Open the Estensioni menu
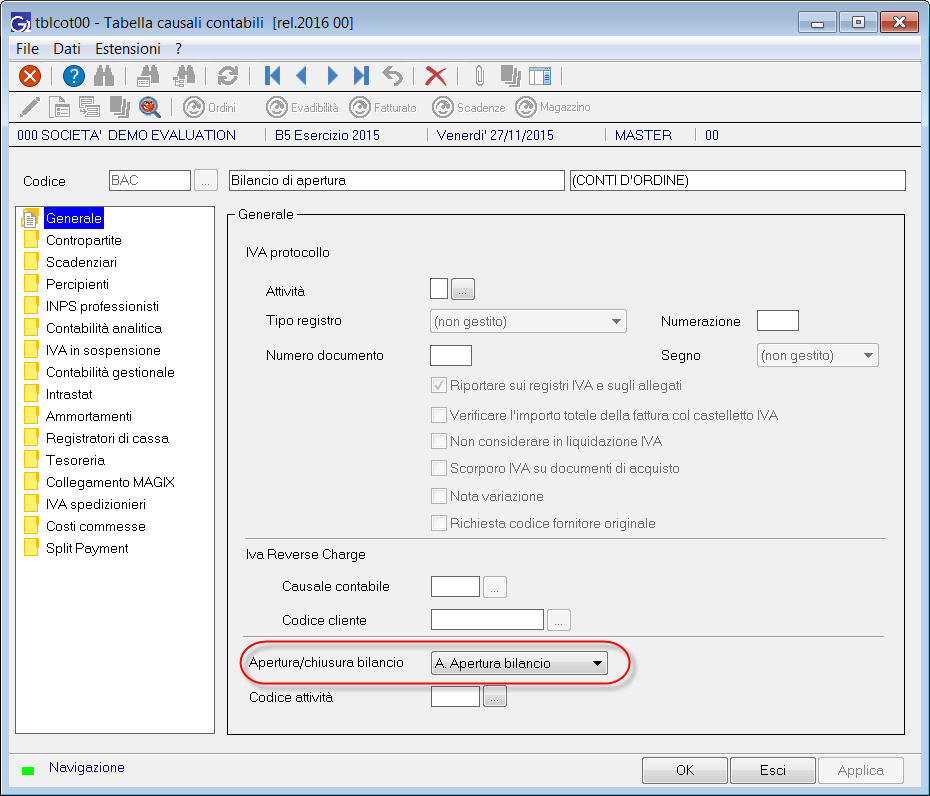This screenshot has width=930, height=796. tap(128, 49)
